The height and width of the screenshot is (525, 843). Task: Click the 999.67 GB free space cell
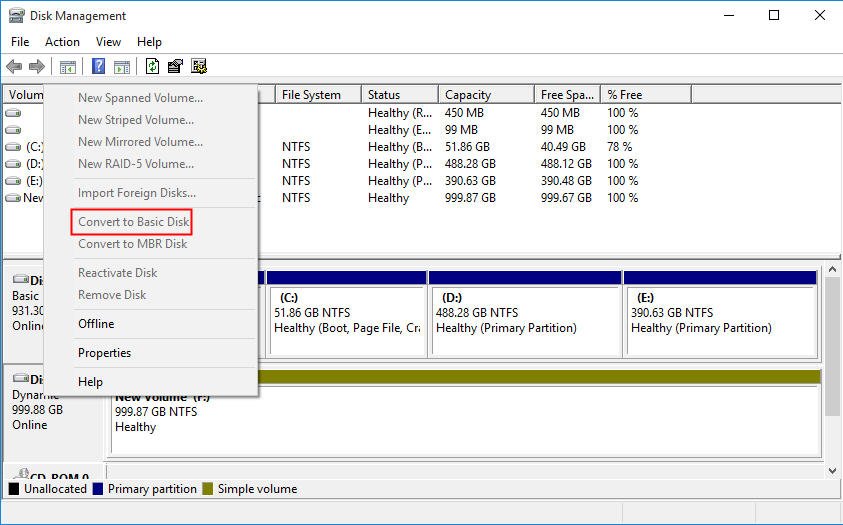[x=566, y=198]
